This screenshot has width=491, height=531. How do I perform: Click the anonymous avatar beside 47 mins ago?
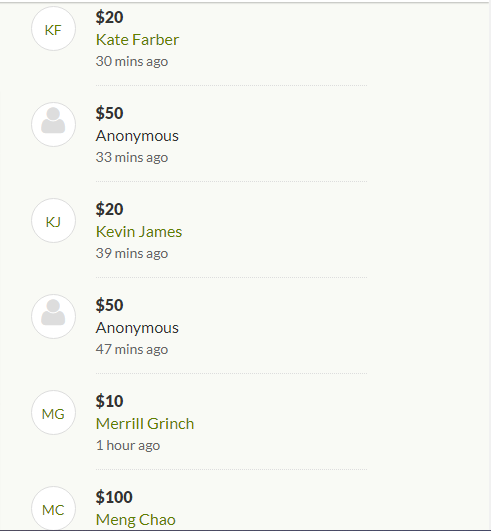(53, 316)
